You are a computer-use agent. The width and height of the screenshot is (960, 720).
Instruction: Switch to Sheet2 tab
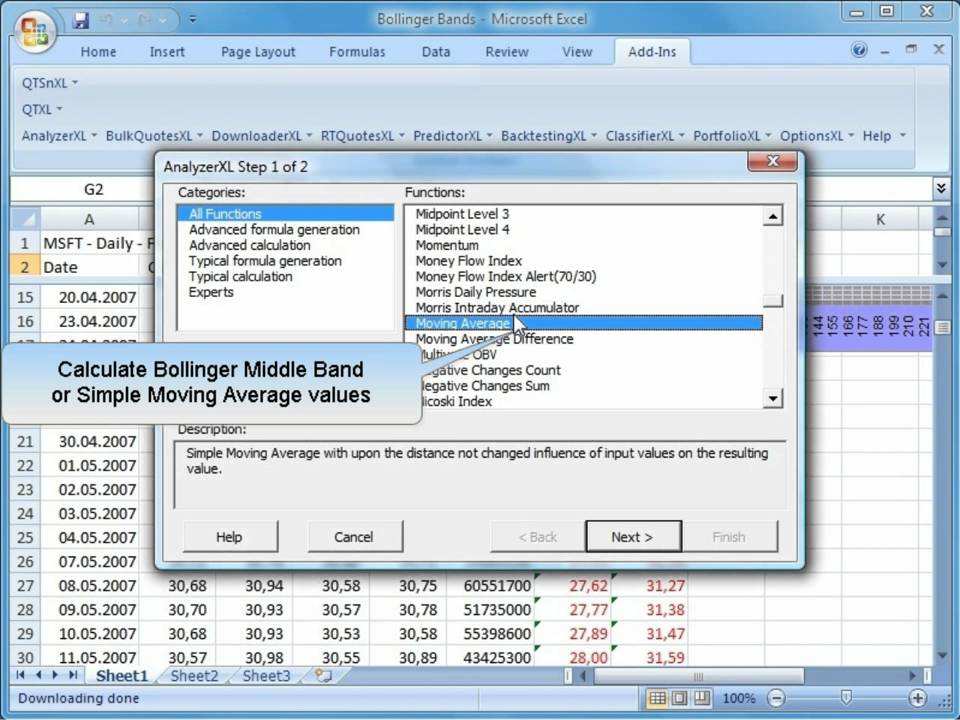pos(194,676)
